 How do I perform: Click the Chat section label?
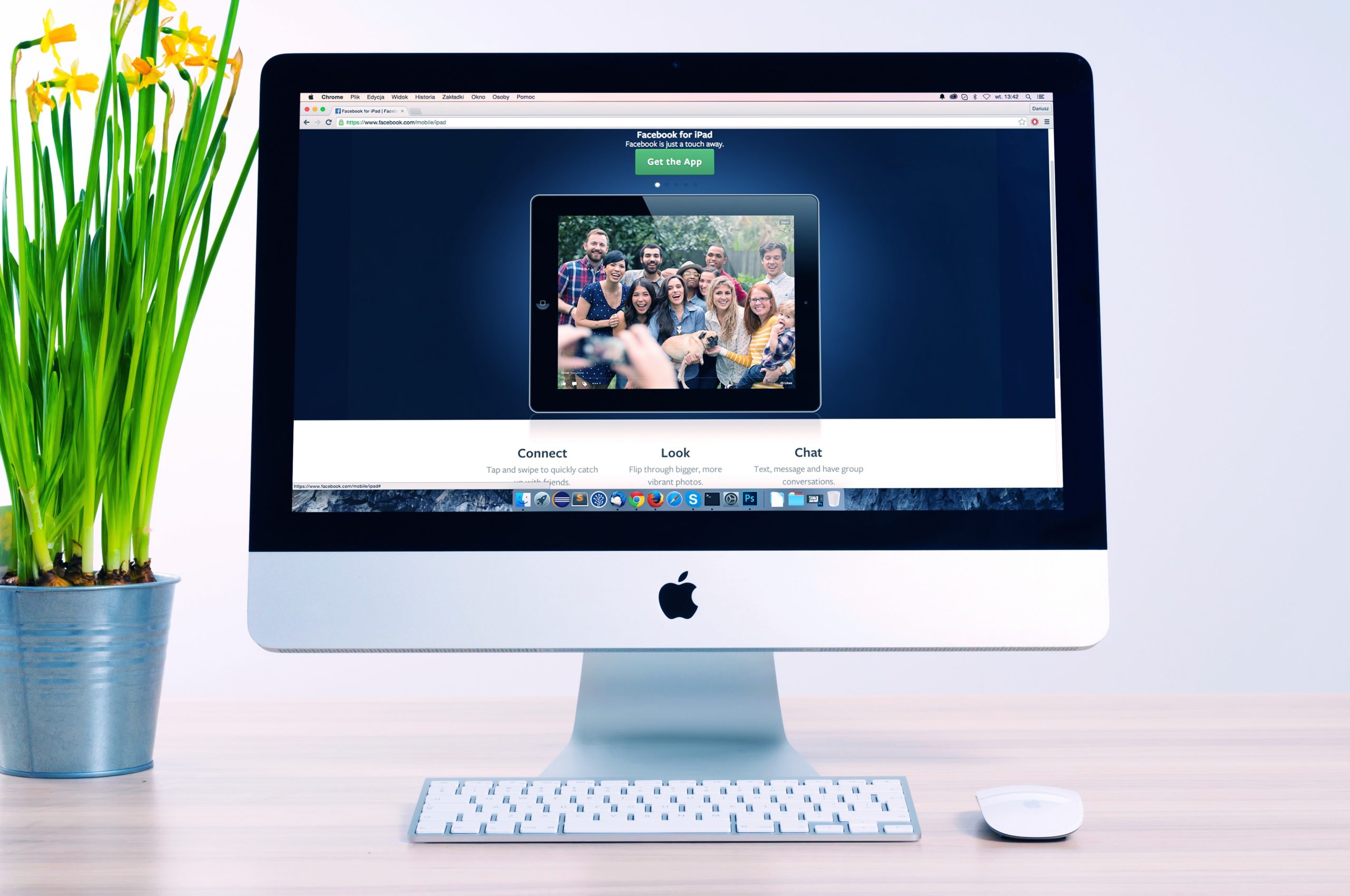pos(805,452)
